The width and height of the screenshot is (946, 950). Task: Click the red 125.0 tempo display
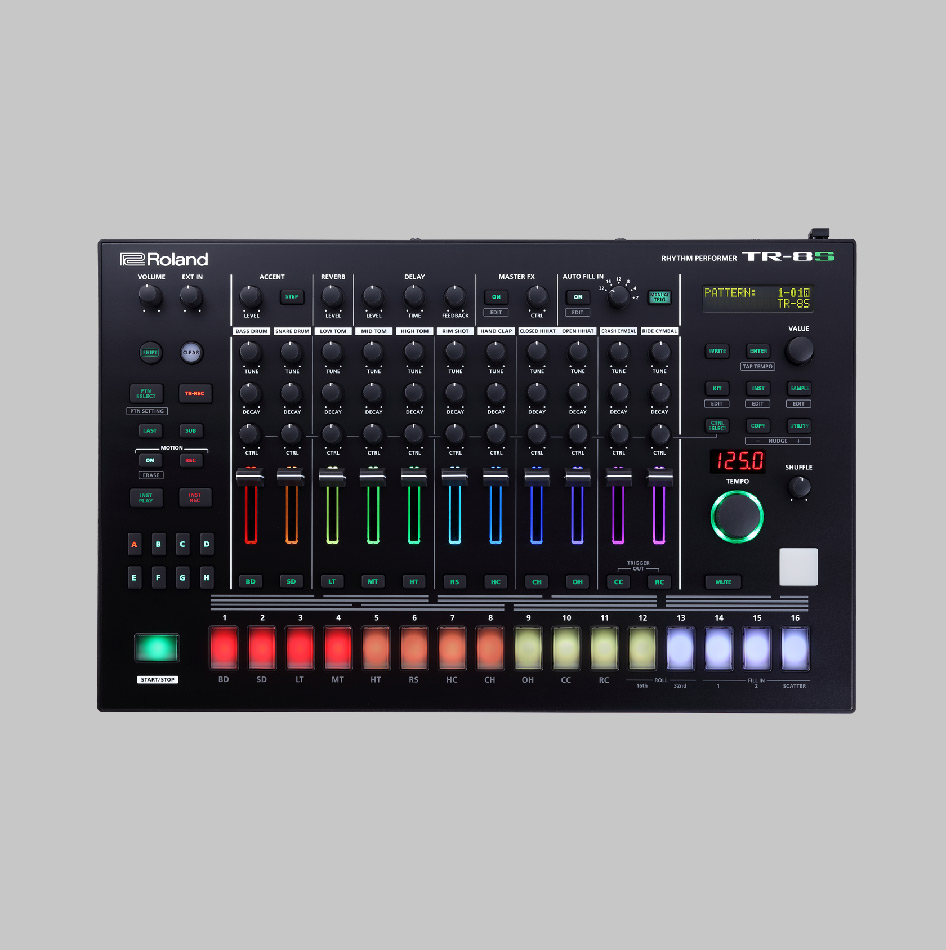tap(738, 461)
